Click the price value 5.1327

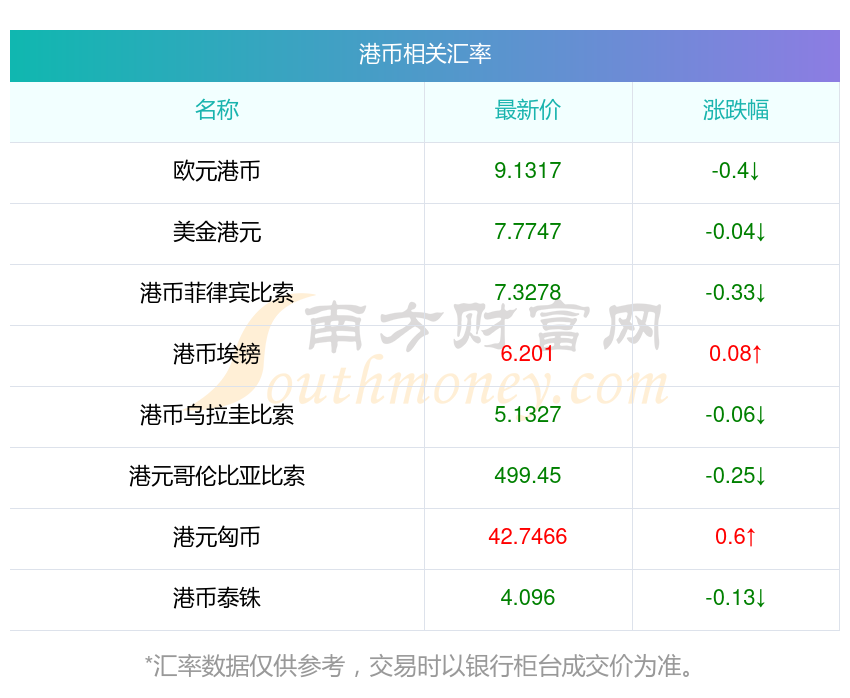point(527,415)
